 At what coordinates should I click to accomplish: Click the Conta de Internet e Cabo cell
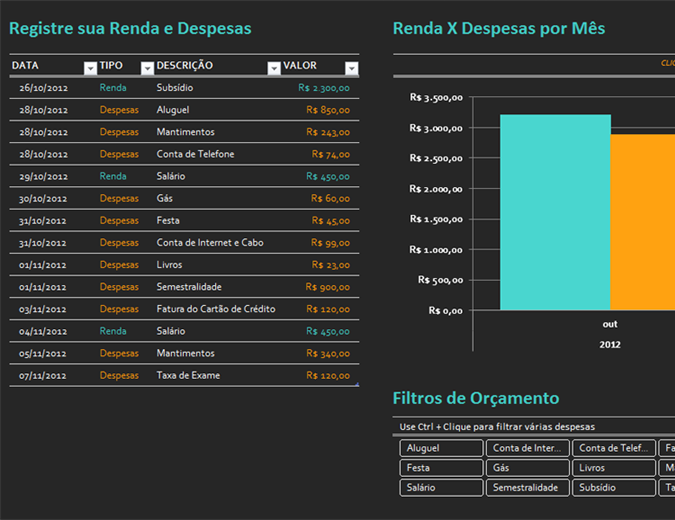tap(210, 243)
